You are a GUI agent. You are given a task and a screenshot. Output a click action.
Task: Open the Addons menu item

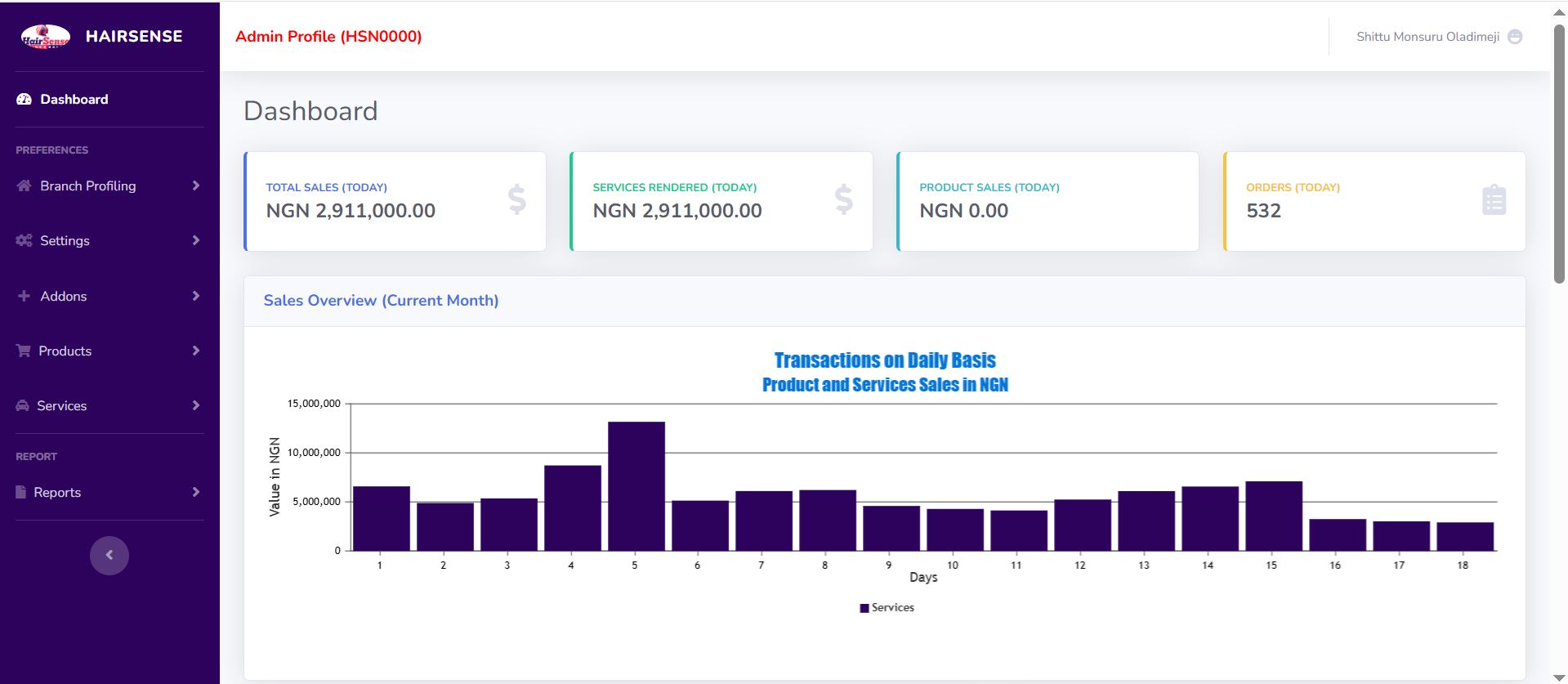(64, 297)
